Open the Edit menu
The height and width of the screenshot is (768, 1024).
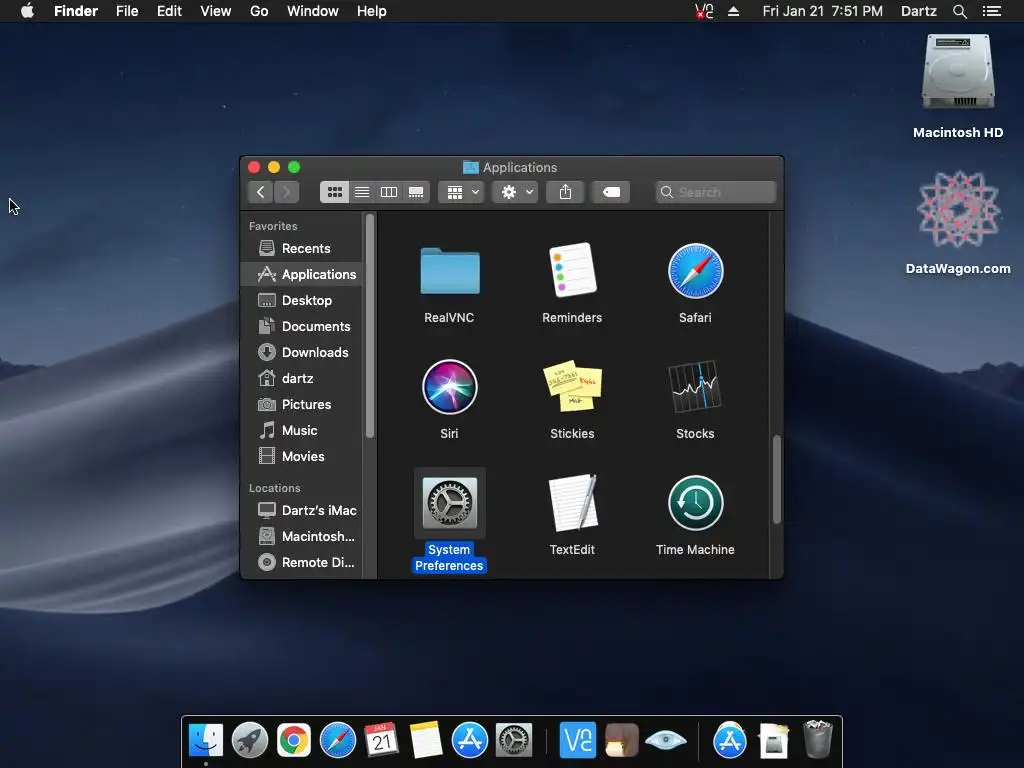169,11
